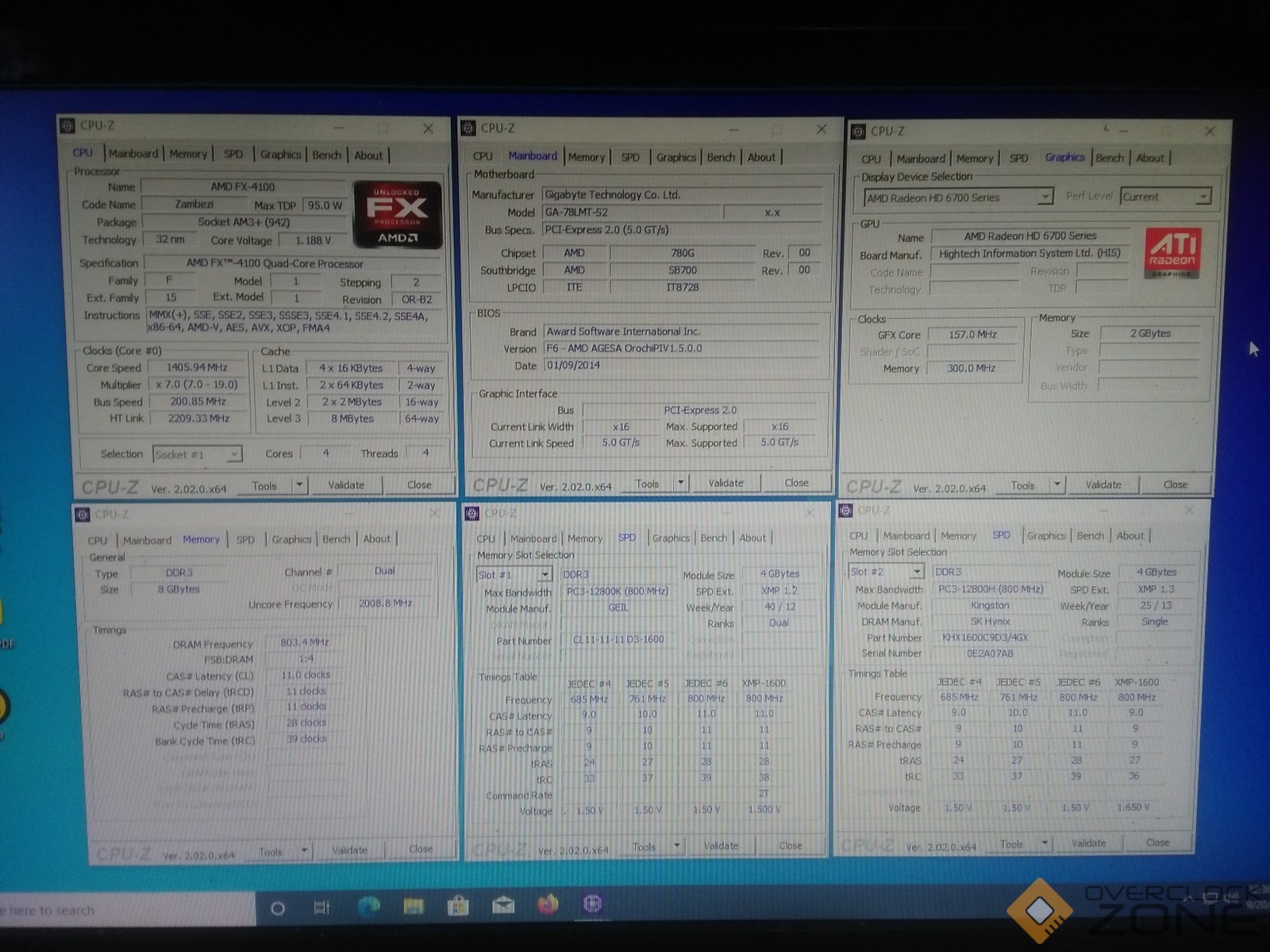1270x952 pixels.
Task: Expand the Socket #1 selection dropdown
Action: pyautogui.click(x=234, y=455)
